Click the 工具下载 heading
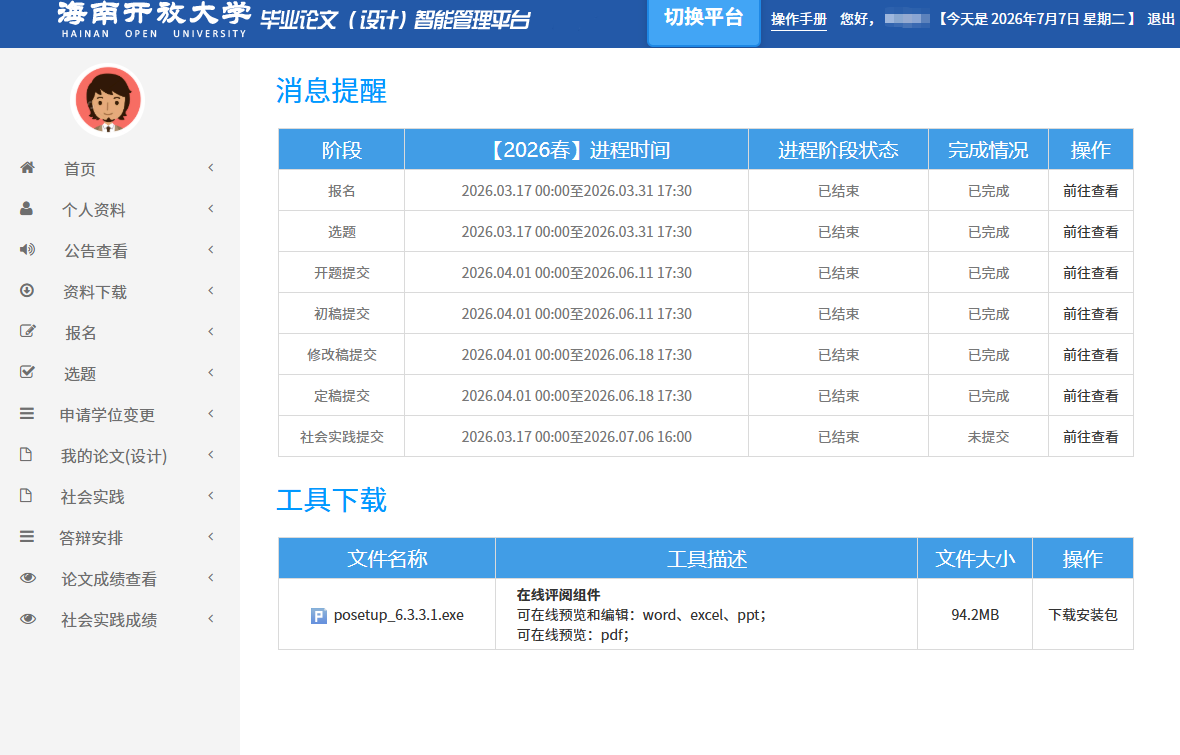 coord(331,500)
